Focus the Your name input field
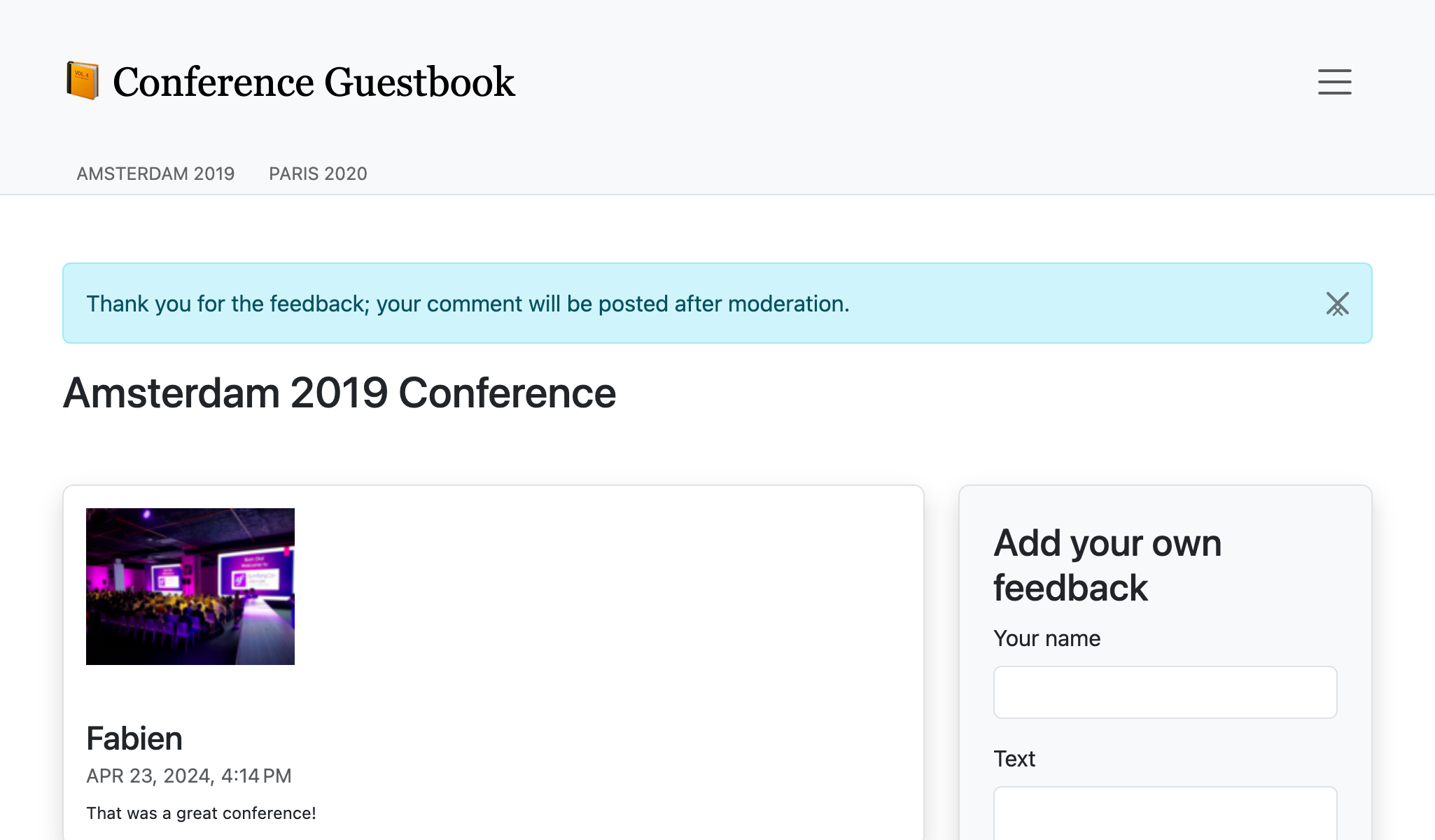Viewport: 1435px width, 840px height. click(1164, 692)
